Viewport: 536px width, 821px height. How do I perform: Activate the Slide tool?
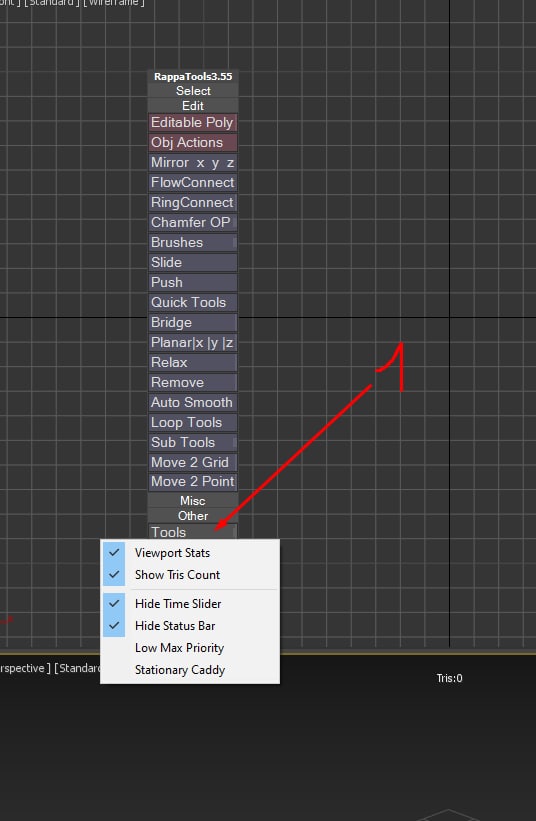(x=193, y=262)
